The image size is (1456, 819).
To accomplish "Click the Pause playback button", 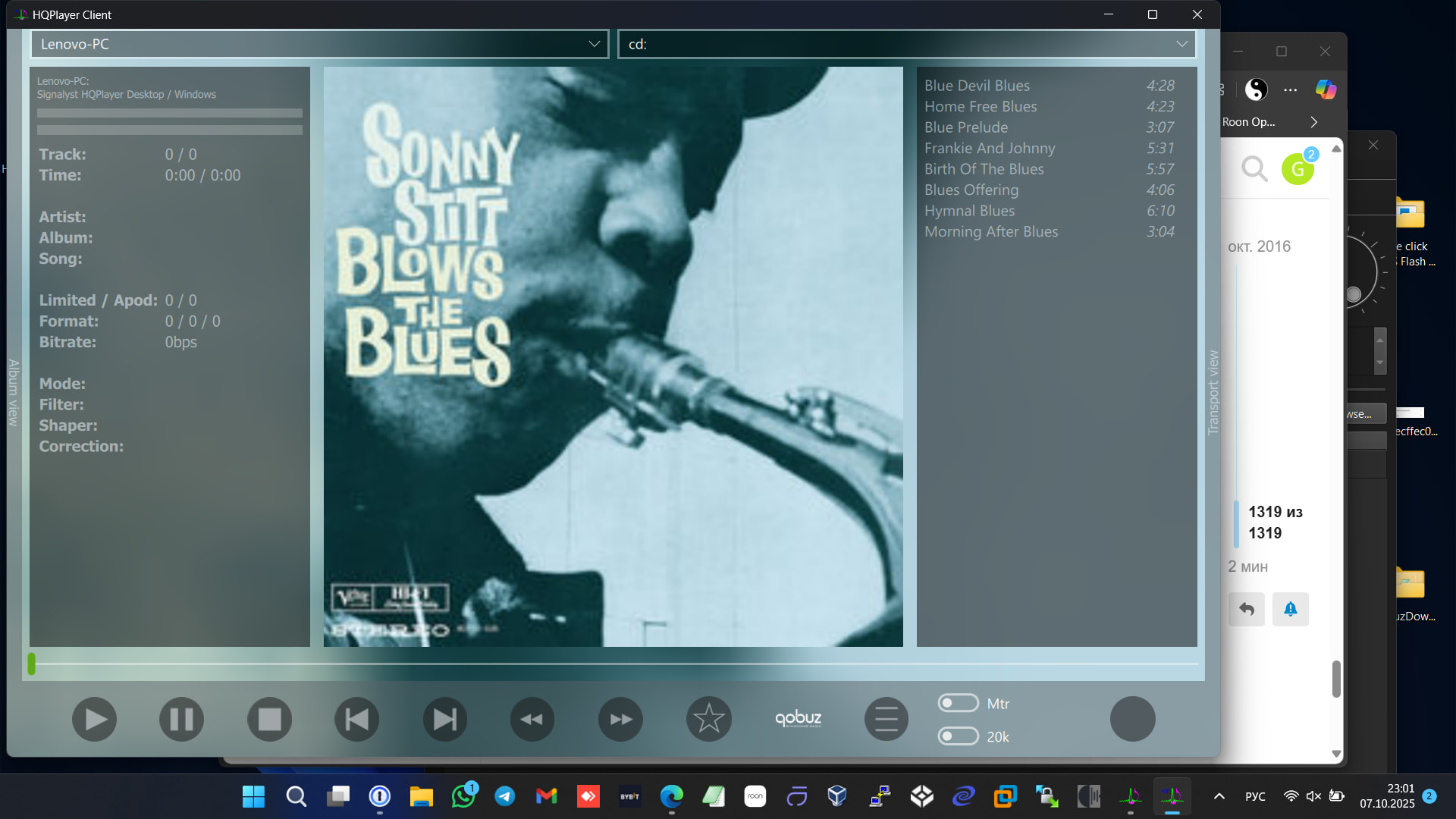I will tap(181, 719).
